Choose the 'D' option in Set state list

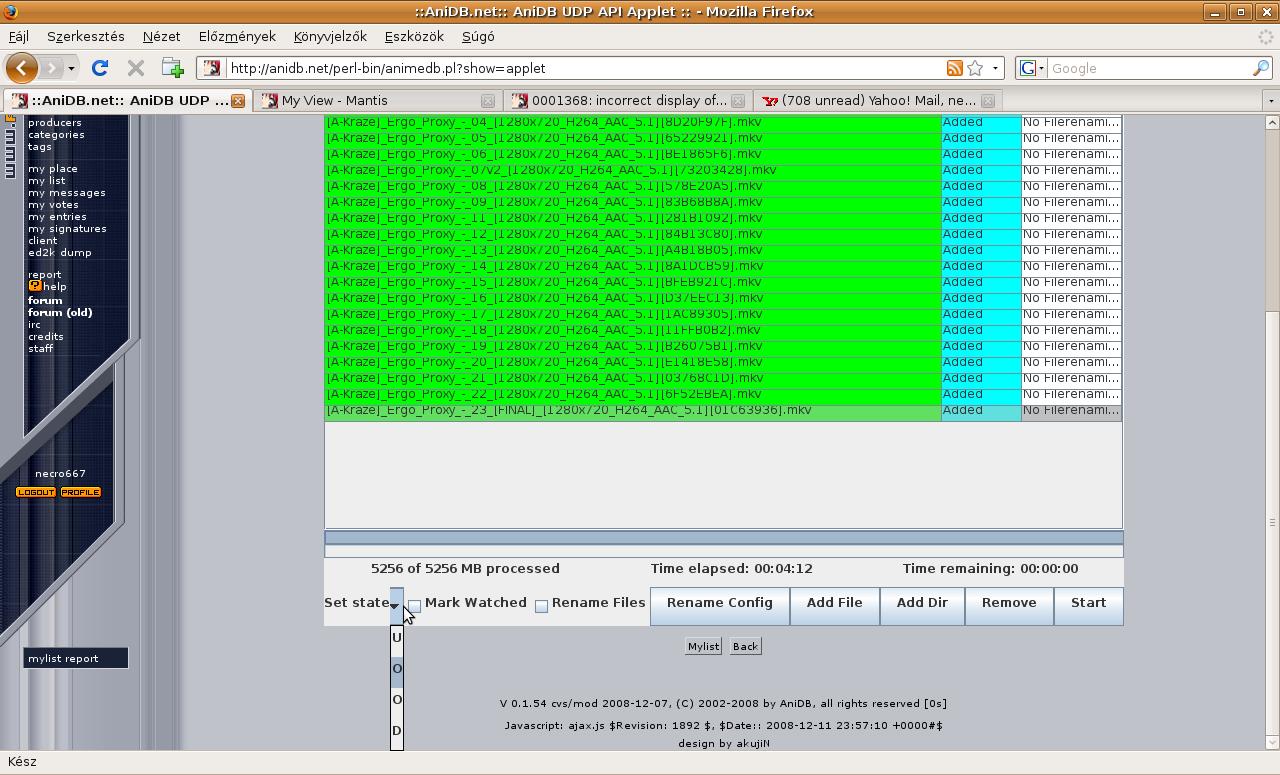(x=397, y=731)
